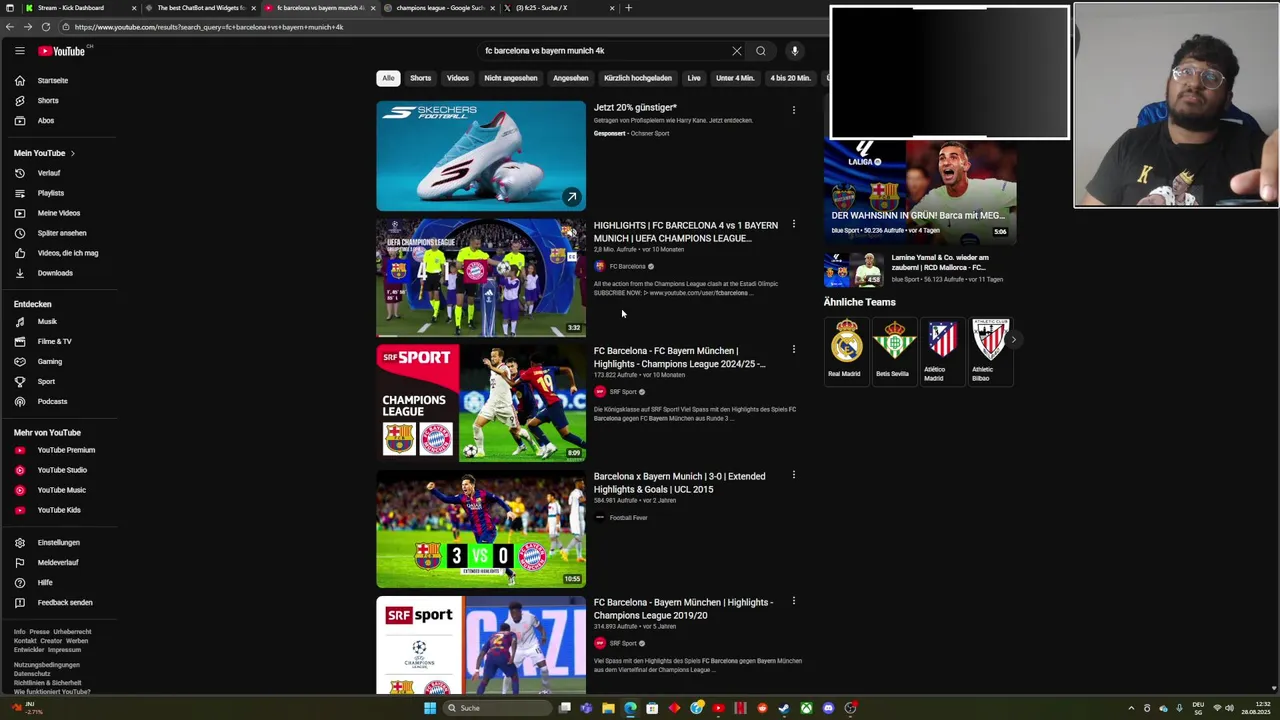Play the Barcelona 4 vs 1 Bayern highlights thumbnail
The height and width of the screenshot is (720, 1280).
[481, 278]
